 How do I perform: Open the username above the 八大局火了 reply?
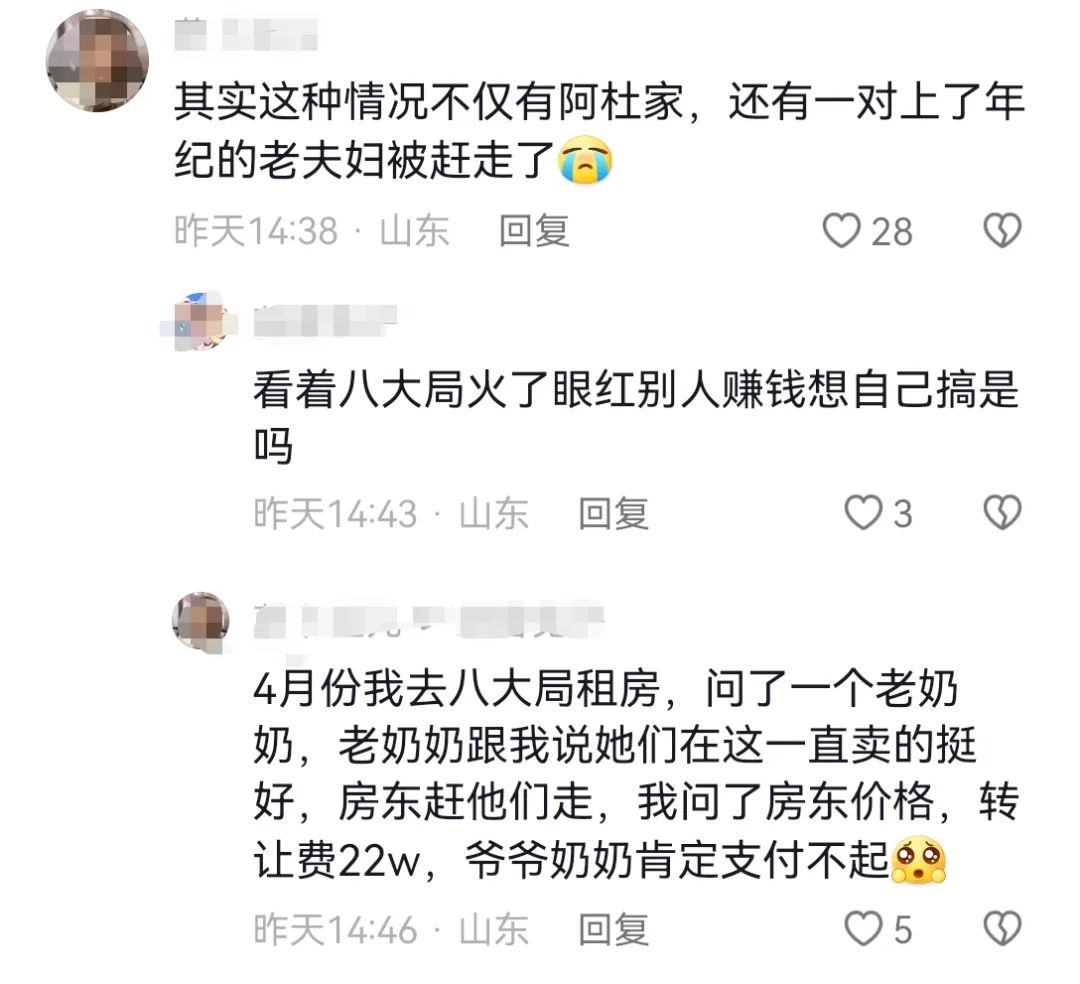[322, 320]
